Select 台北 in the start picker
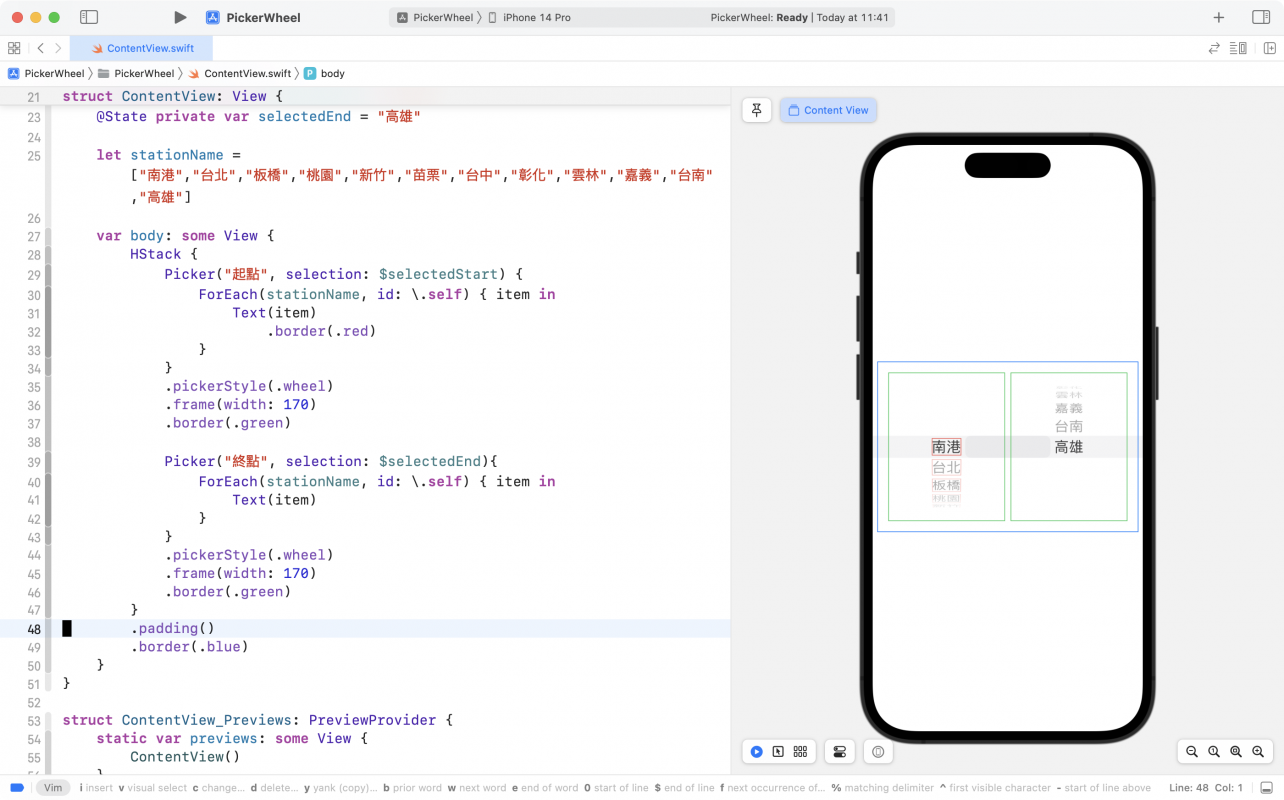Viewport: 1284px width, 800px height. point(946,467)
